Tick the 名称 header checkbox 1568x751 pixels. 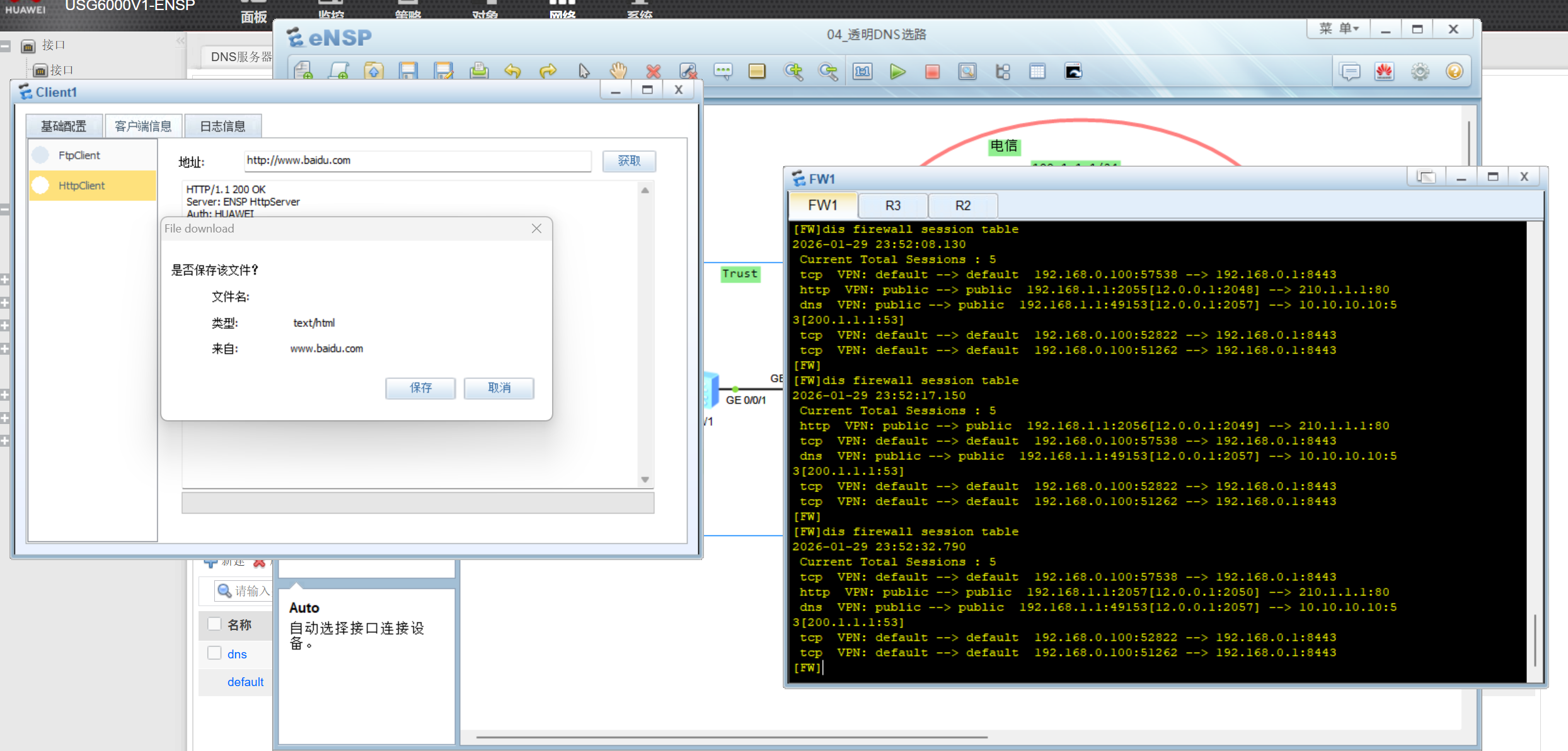click(x=214, y=624)
